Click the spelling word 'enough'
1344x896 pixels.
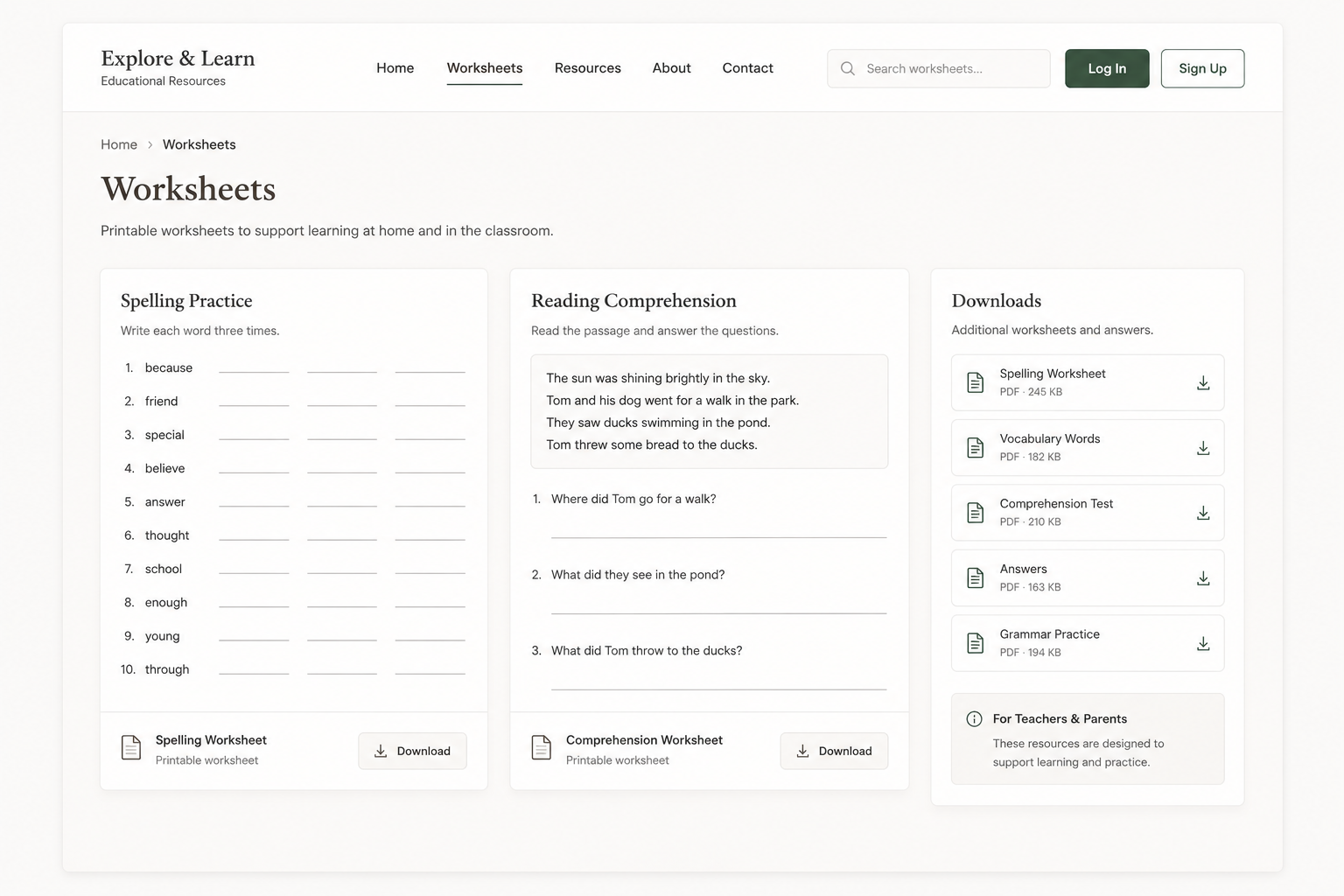coord(166,603)
